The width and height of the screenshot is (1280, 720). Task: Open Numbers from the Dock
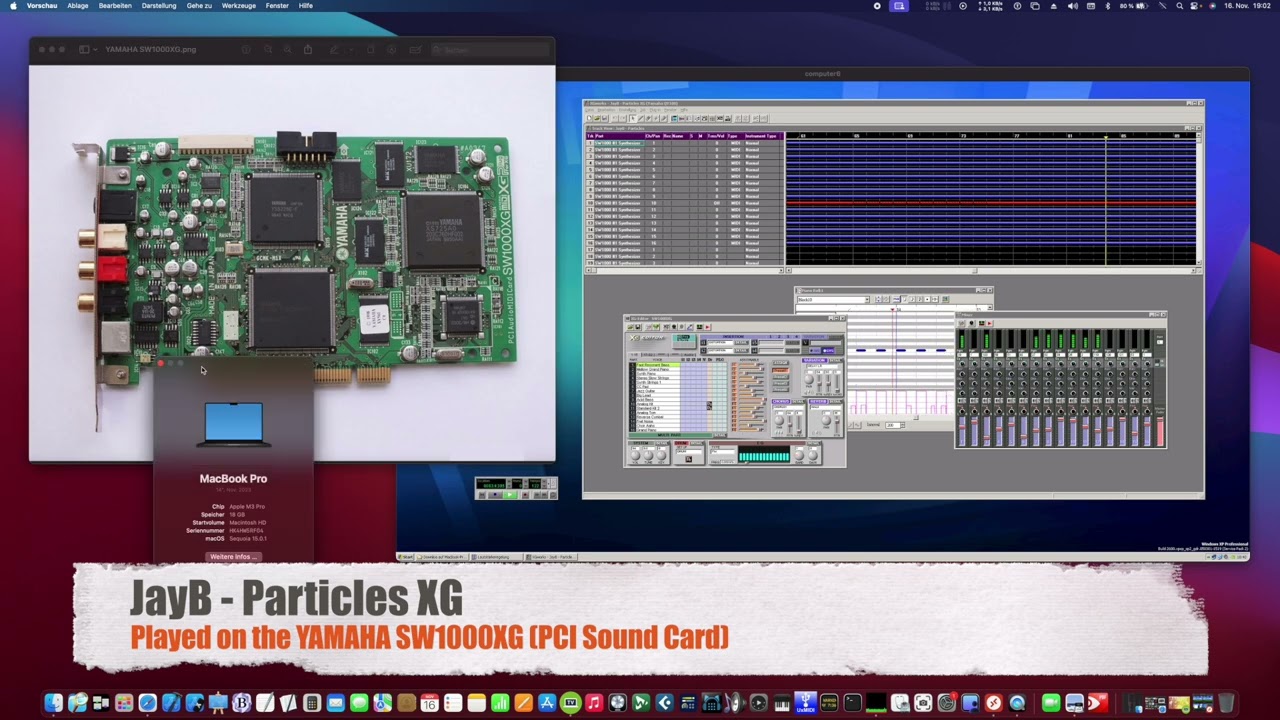(x=500, y=703)
